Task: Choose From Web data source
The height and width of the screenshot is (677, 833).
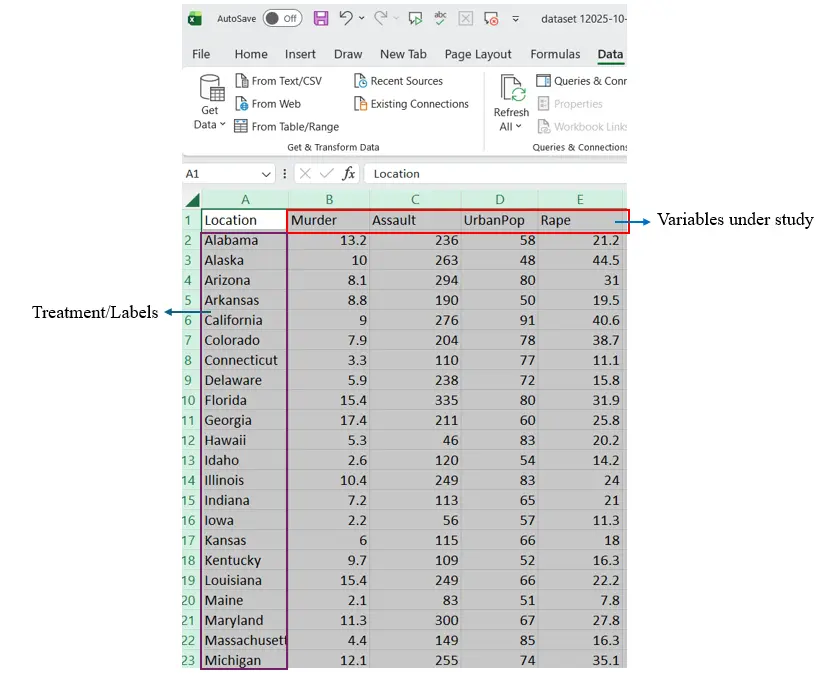Action: coord(268,104)
